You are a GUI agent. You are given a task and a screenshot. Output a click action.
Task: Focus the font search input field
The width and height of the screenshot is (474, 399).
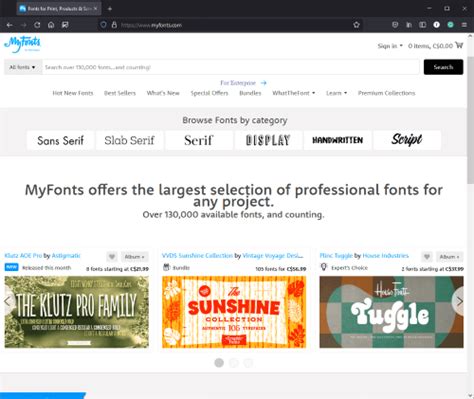(231, 67)
